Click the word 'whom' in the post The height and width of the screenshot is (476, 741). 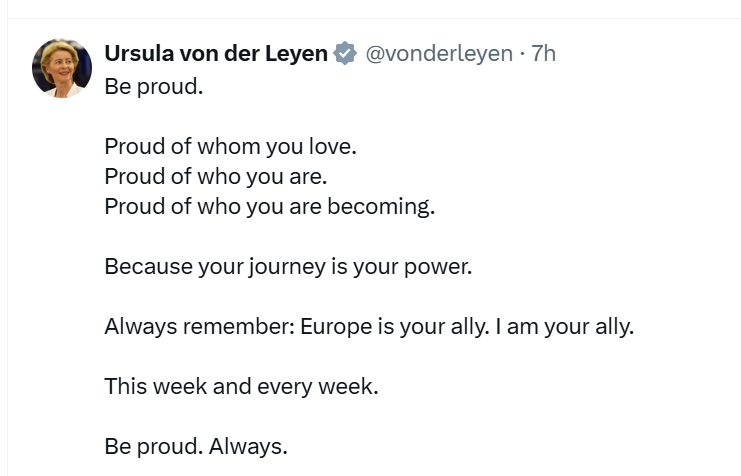click(229, 147)
